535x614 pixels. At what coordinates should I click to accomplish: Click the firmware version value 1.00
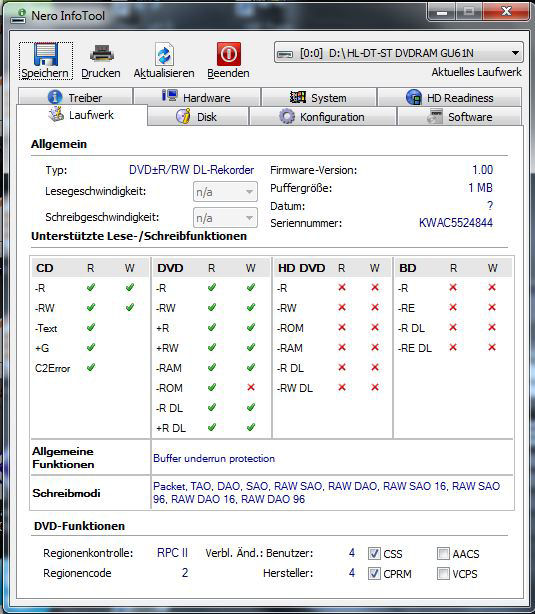coord(483,170)
